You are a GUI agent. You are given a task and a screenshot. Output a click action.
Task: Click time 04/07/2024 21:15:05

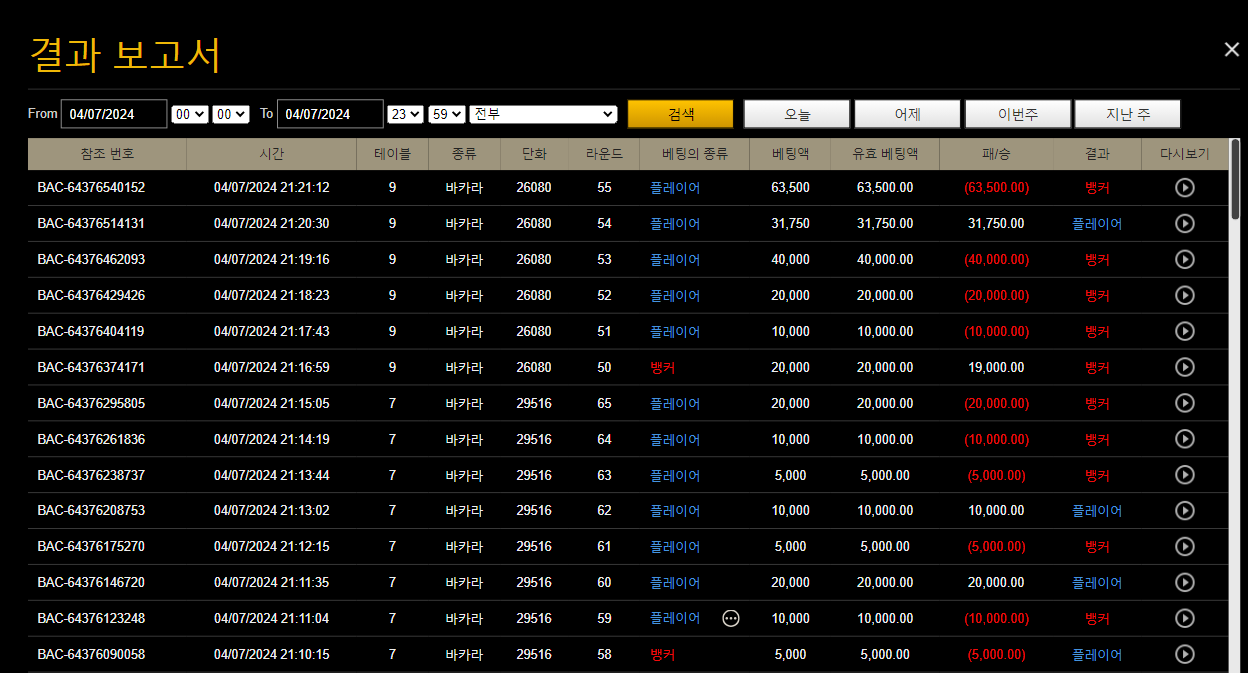[271, 403]
